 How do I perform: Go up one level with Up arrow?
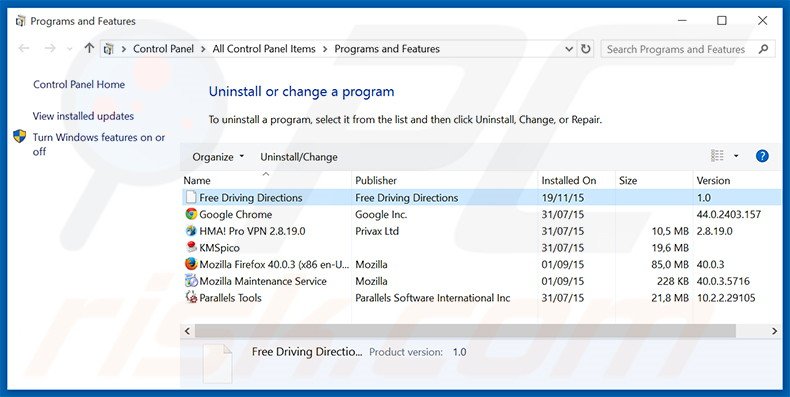(x=89, y=48)
